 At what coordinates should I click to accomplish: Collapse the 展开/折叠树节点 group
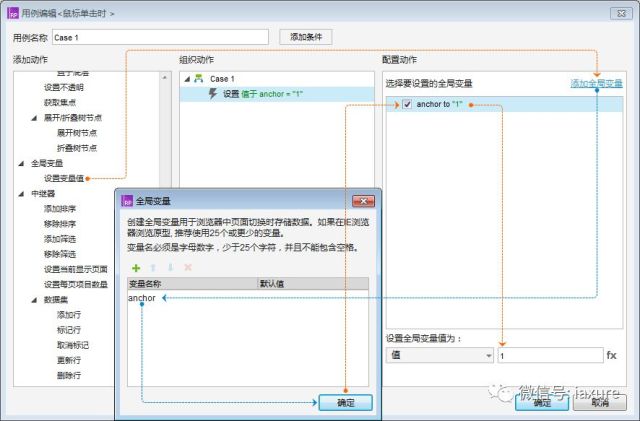point(34,118)
